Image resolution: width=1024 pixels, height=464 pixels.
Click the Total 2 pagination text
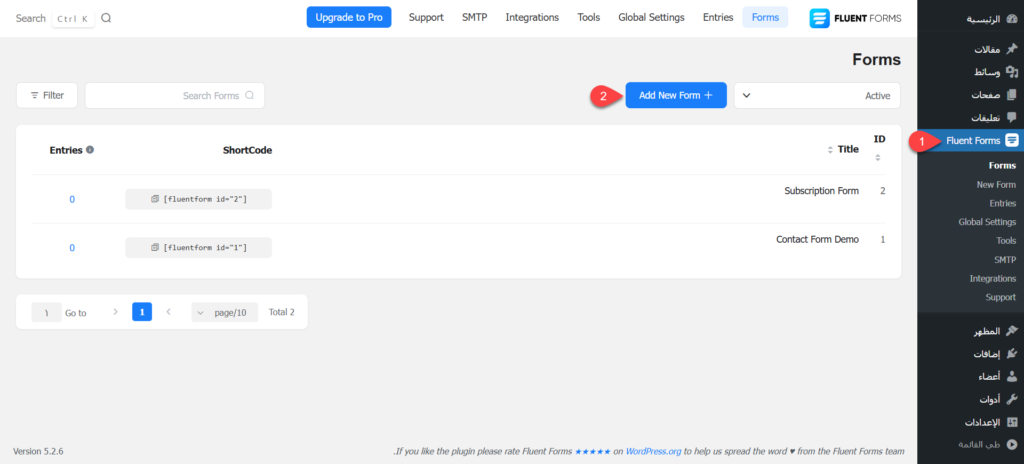pyautogui.click(x=281, y=312)
